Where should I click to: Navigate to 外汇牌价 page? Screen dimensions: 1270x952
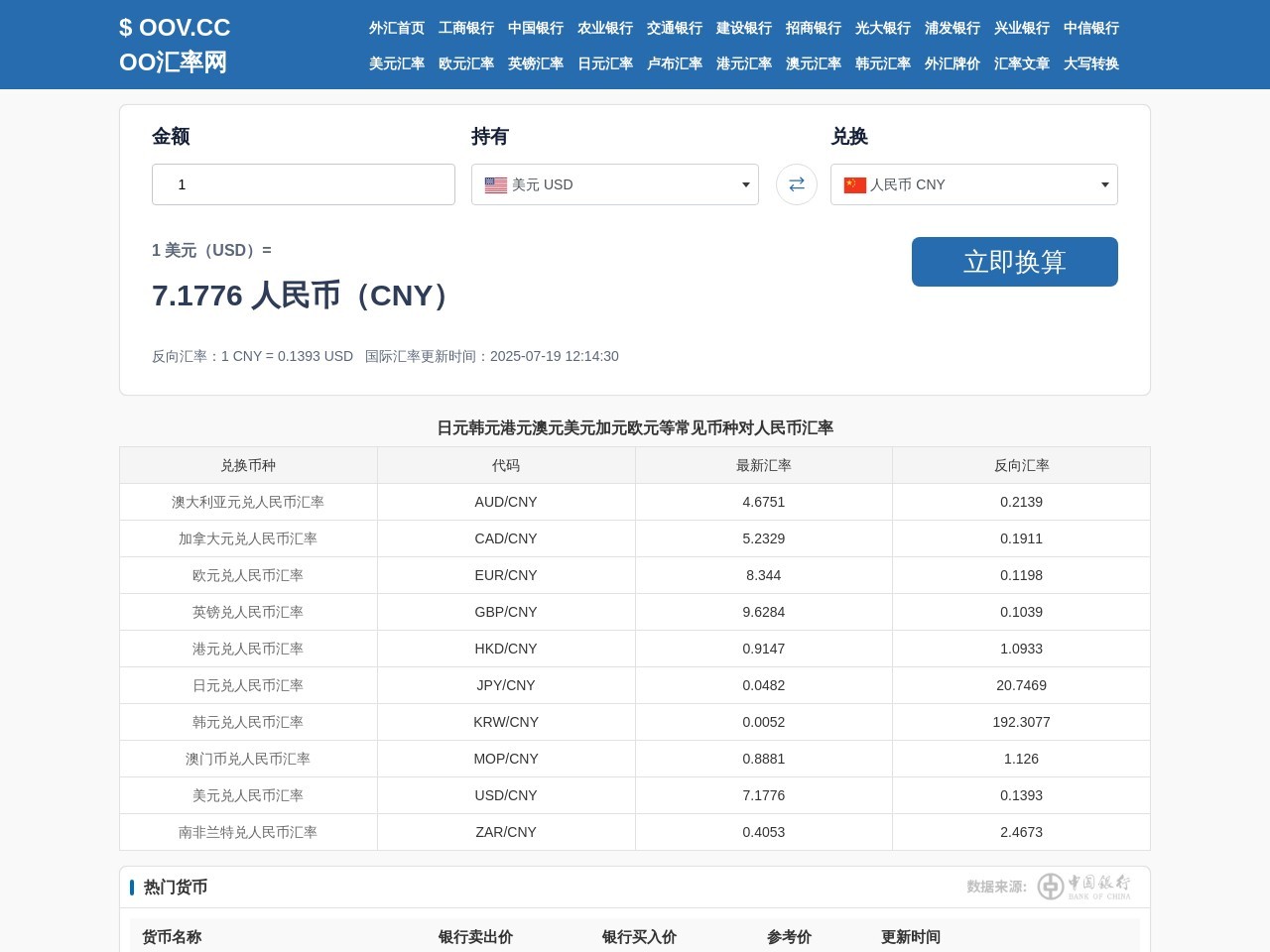pos(952,63)
